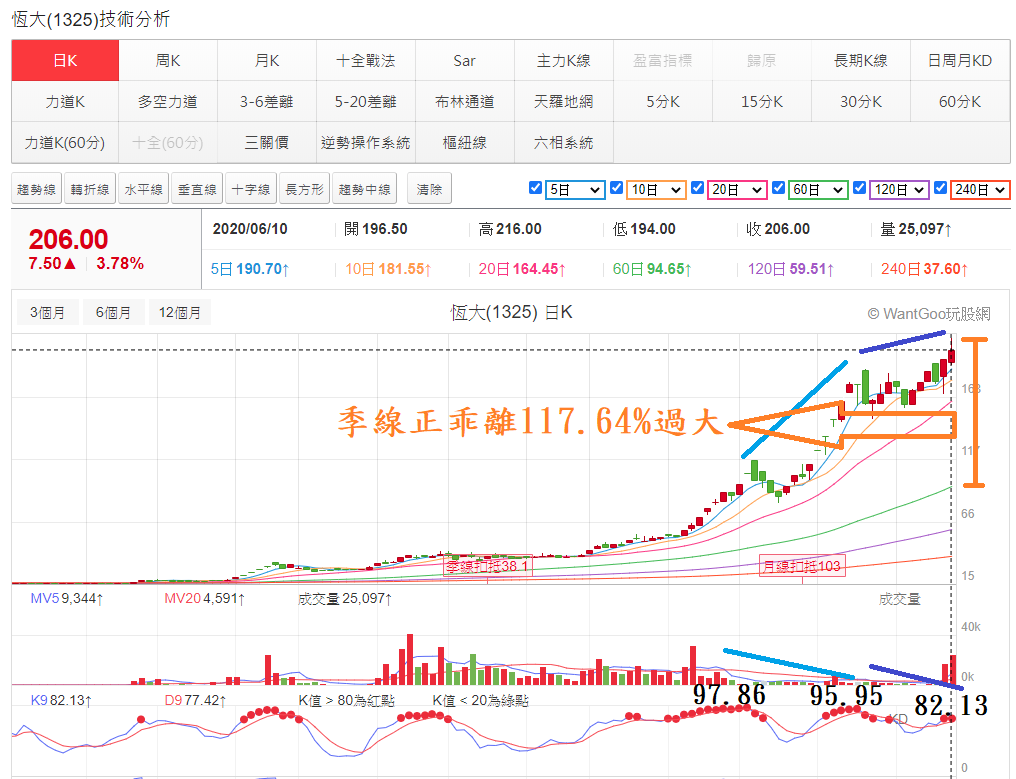Click the 季線扣抵38.1 chart marker
1016x779 pixels.
[x=488, y=566]
